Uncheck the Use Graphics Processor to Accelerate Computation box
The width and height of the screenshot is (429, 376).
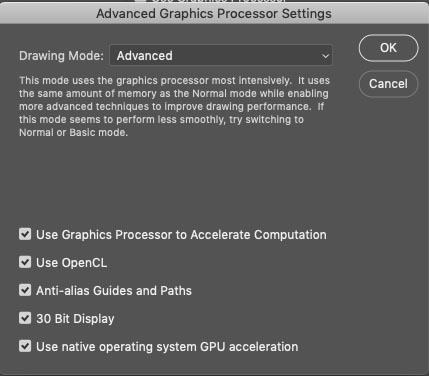click(x=25, y=234)
